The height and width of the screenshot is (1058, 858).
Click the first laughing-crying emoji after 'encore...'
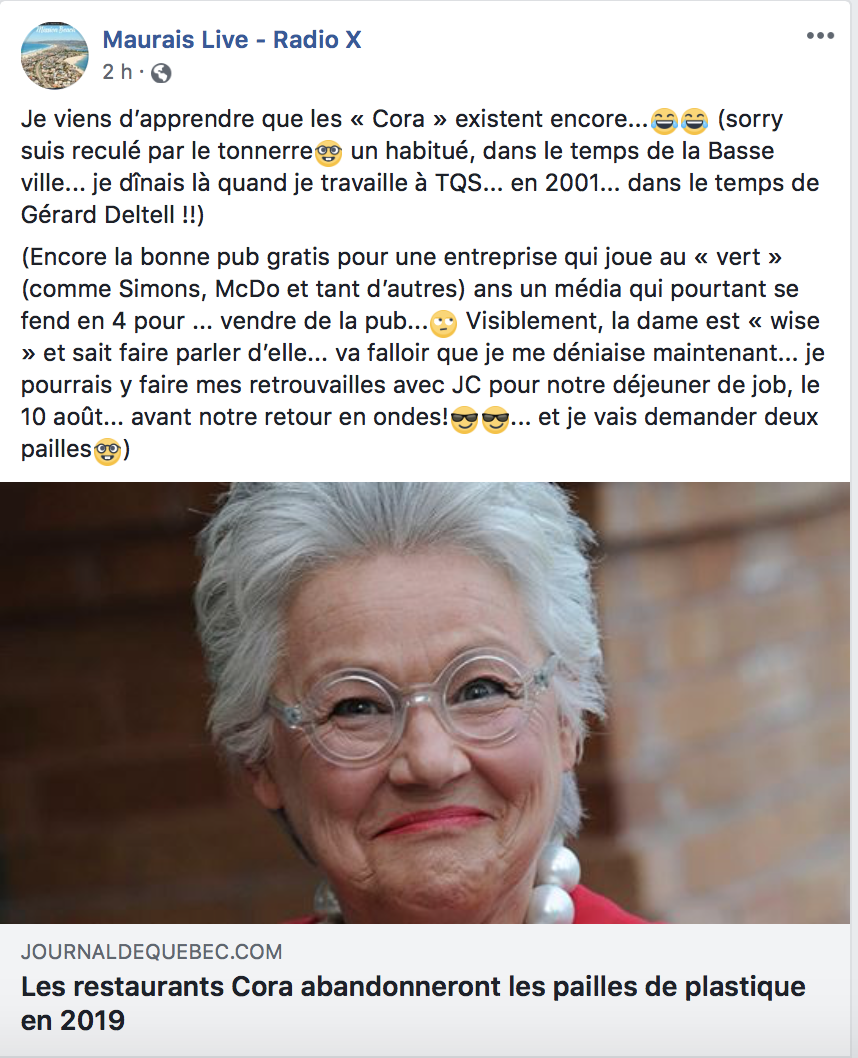point(664,120)
